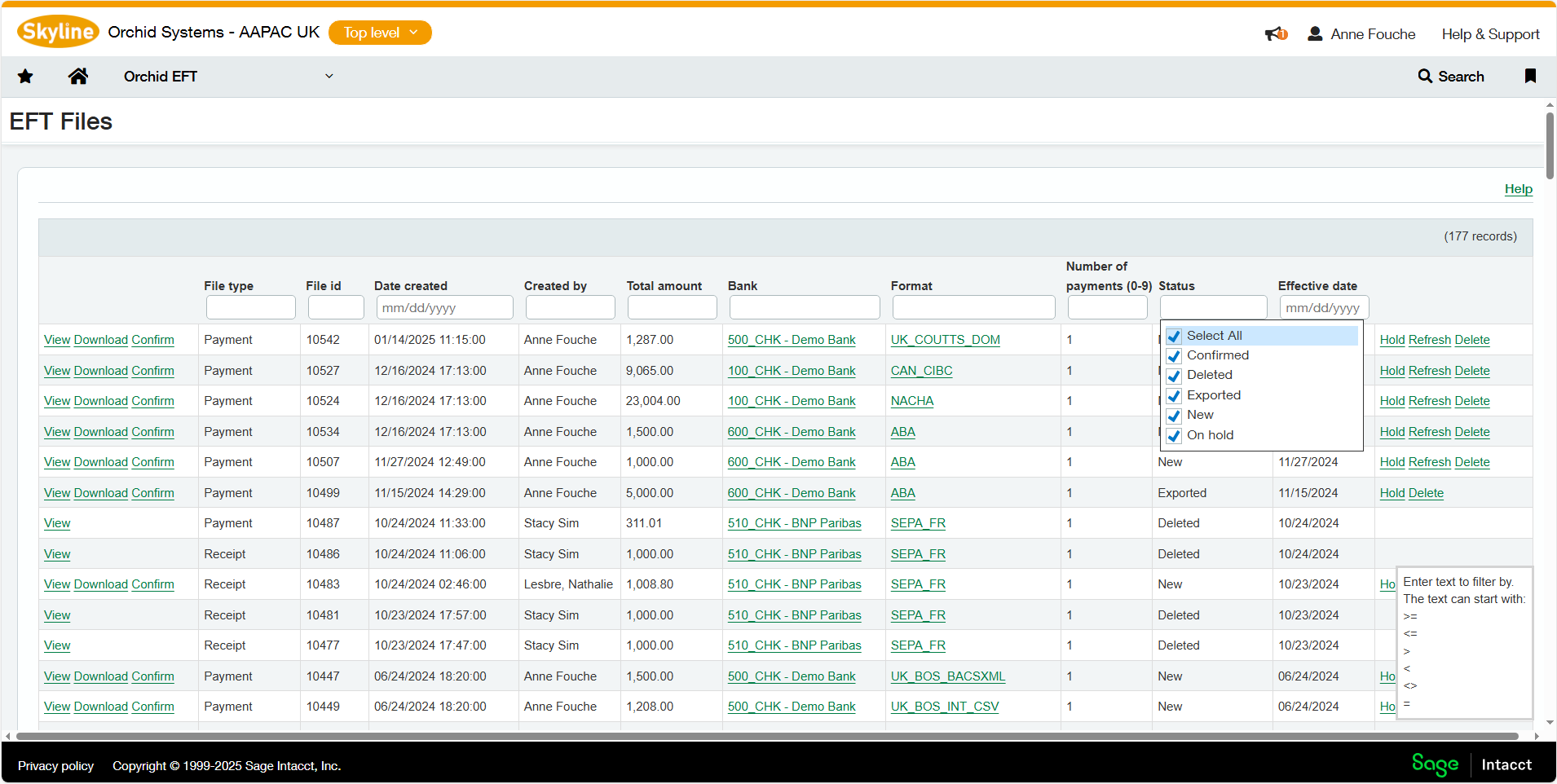Click the Skyline logo
Screen dimensions: 1557x784
click(x=58, y=32)
